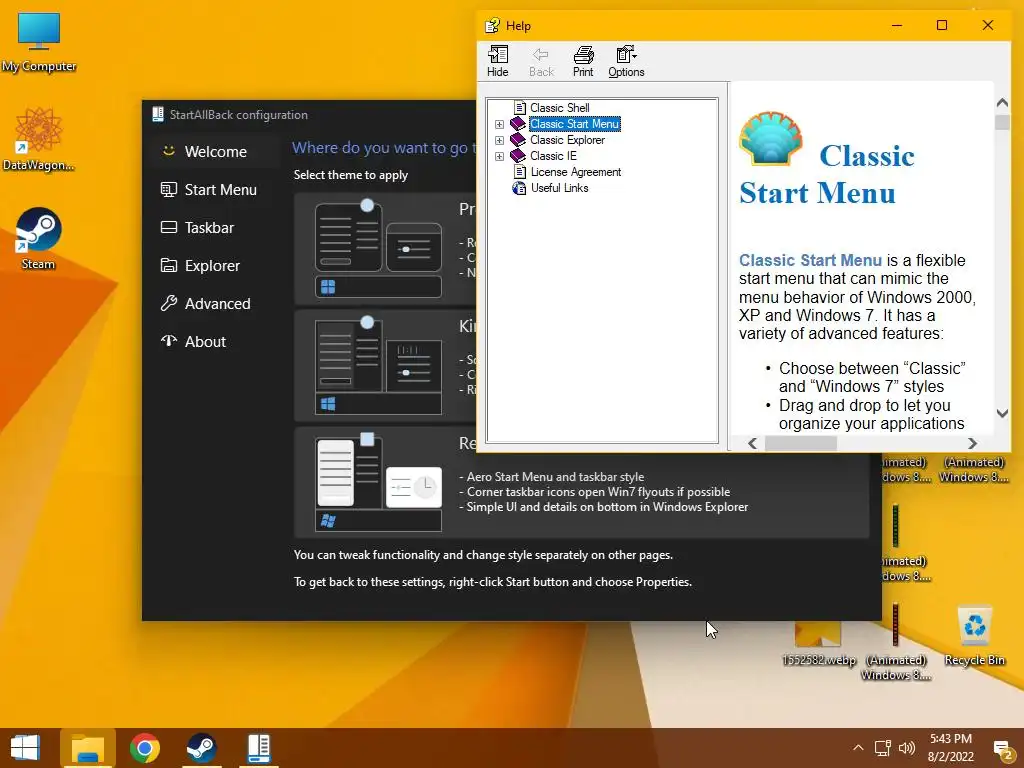Select the Aero Start Menu theme preview
The height and width of the screenshot is (768, 1024).
pos(378,483)
